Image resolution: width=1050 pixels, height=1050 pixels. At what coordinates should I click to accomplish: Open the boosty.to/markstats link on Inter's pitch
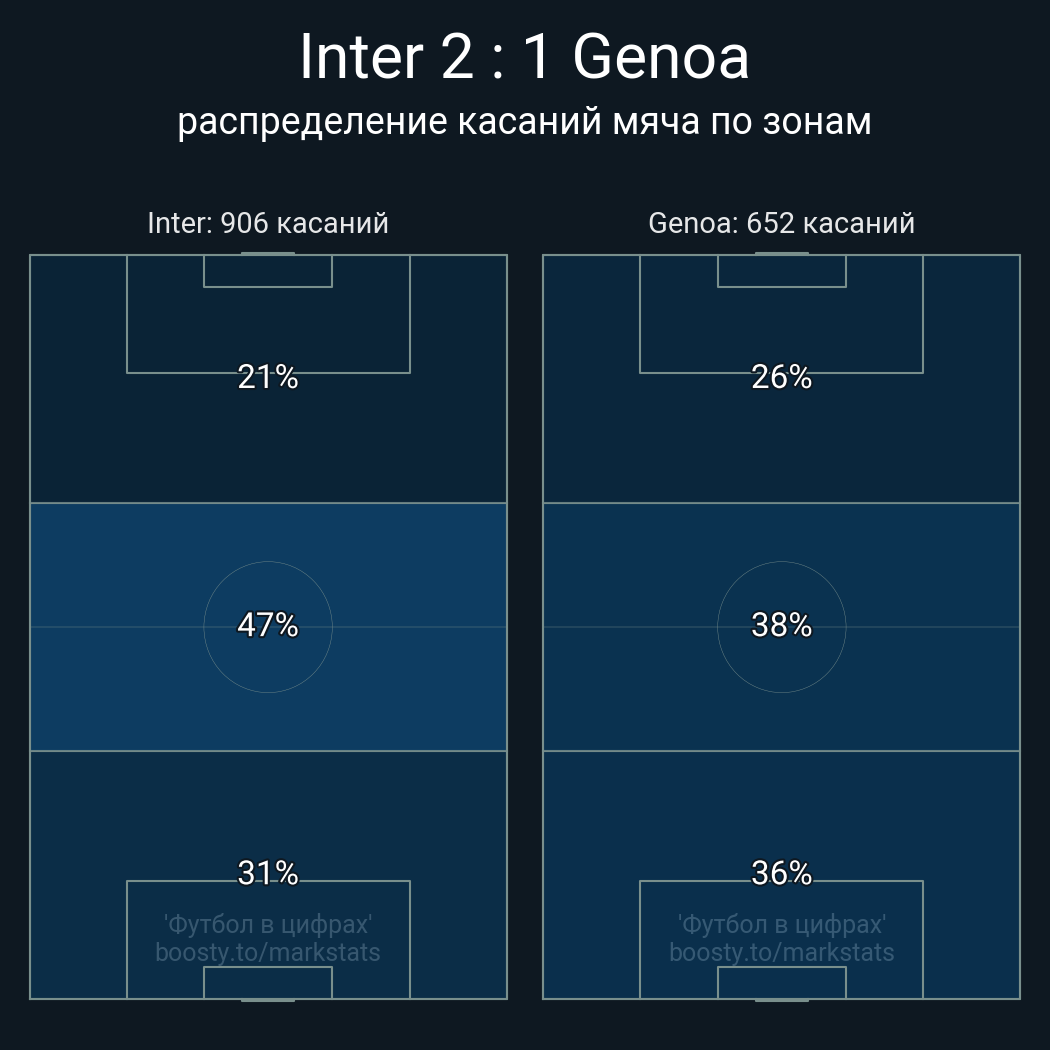[x=268, y=952]
